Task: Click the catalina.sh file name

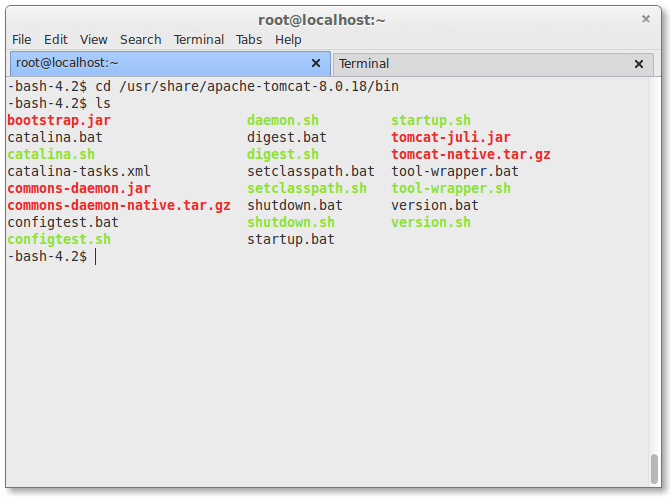Action: pos(51,154)
